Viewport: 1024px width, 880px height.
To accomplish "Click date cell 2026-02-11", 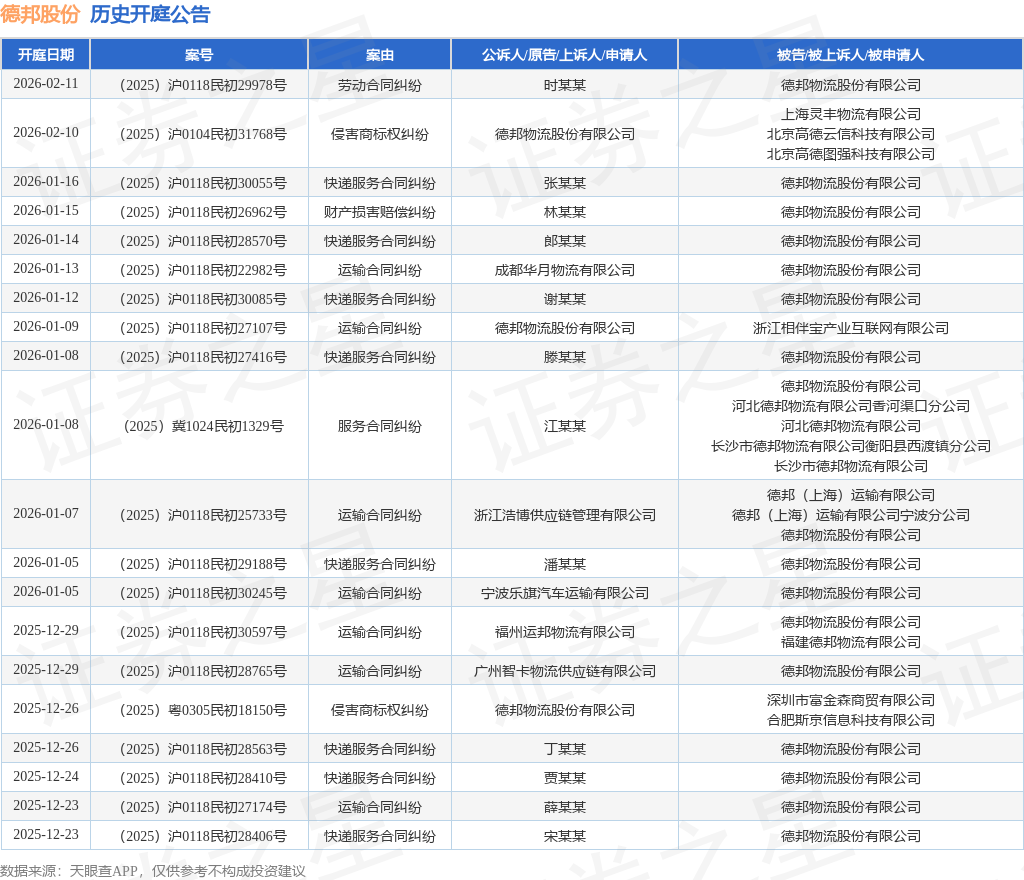I will click(46, 84).
